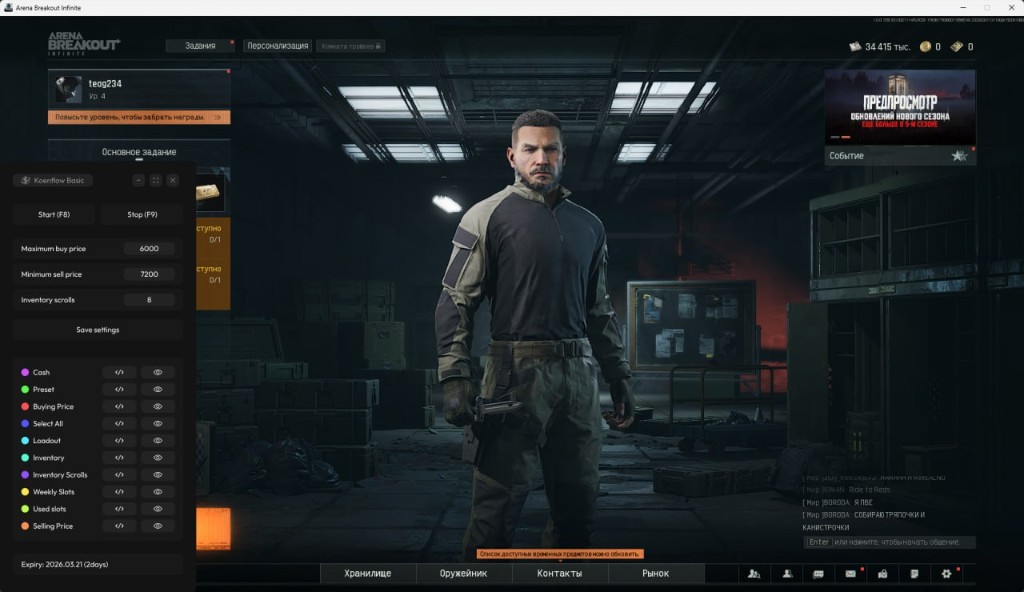The width and height of the screenshot is (1024, 592).
Task: Open the secure case icon in bottom toolbar
Action: (884, 574)
